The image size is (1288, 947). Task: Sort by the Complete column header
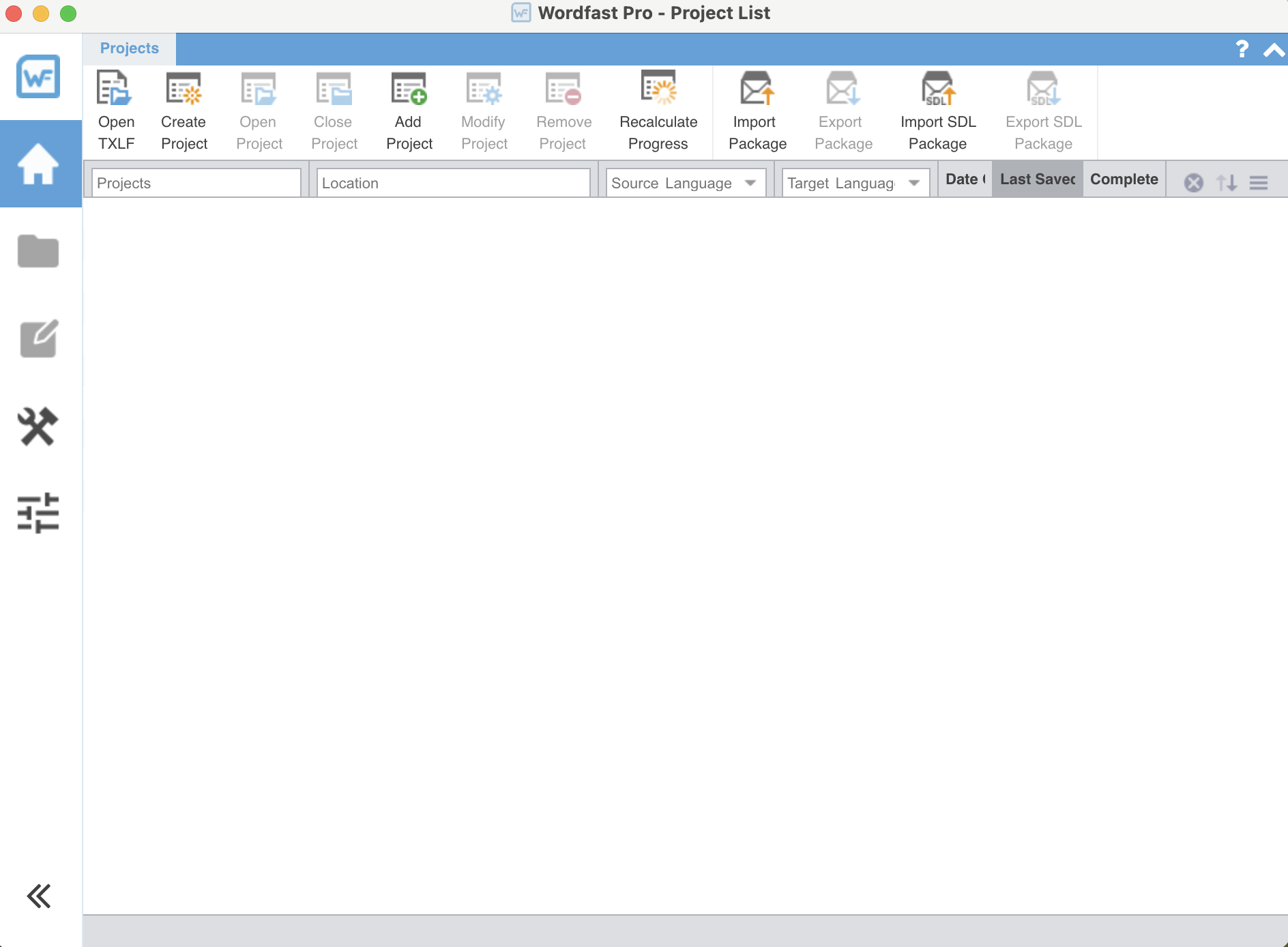(x=1124, y=179)
